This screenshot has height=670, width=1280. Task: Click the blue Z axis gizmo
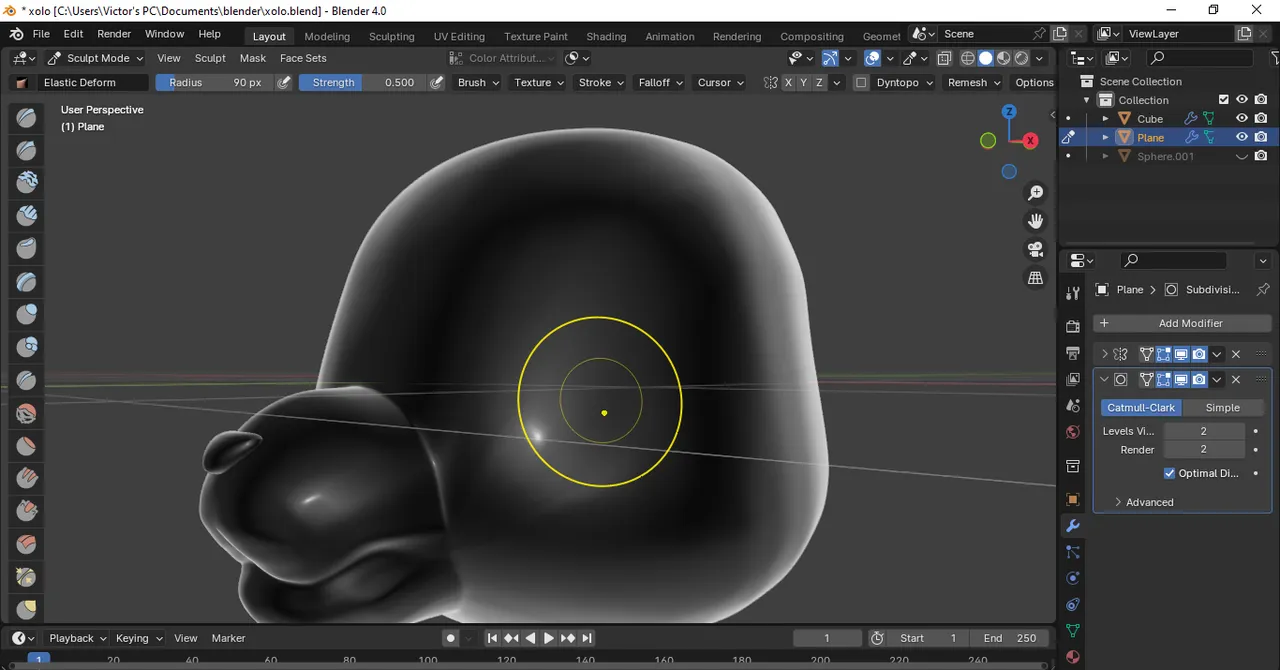point(1009,112)
